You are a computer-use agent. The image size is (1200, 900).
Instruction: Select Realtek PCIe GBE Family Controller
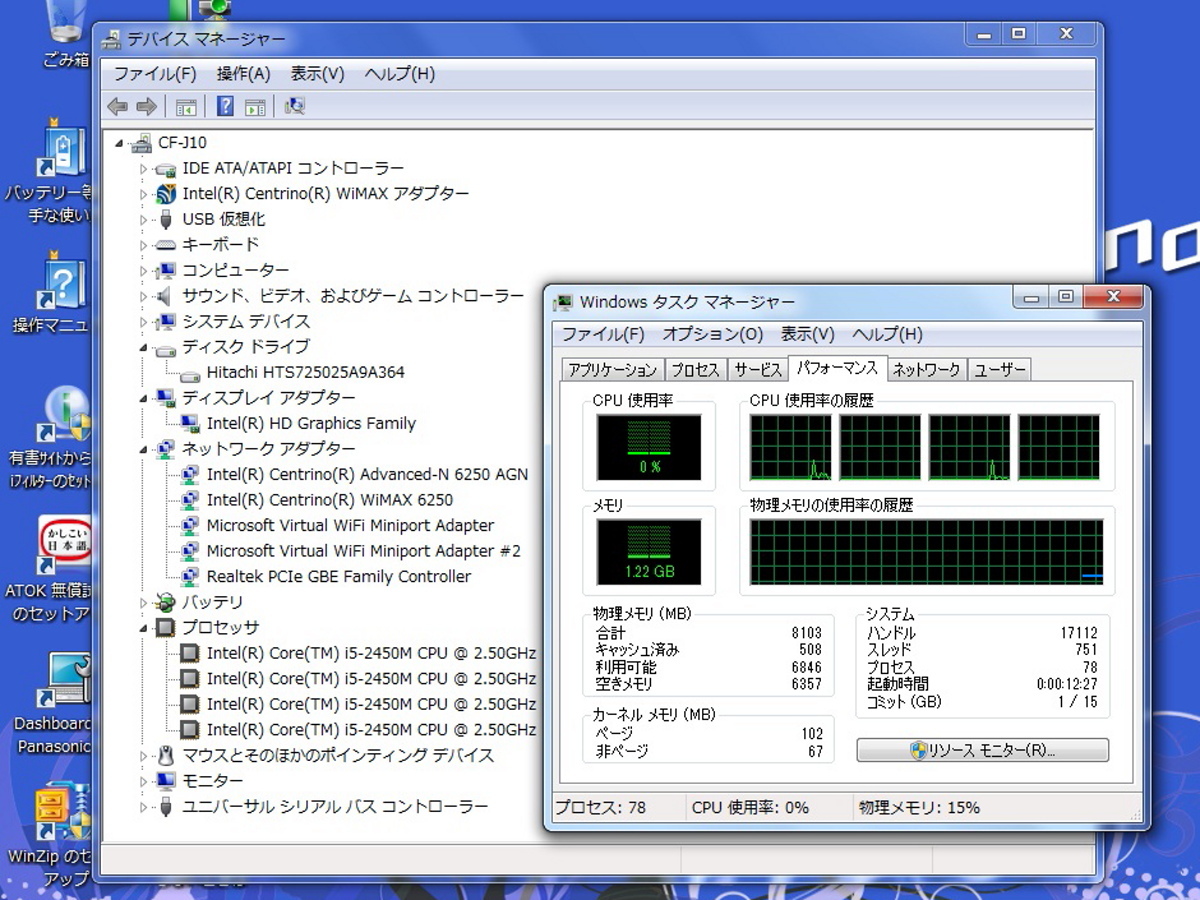tap(338, 576)
